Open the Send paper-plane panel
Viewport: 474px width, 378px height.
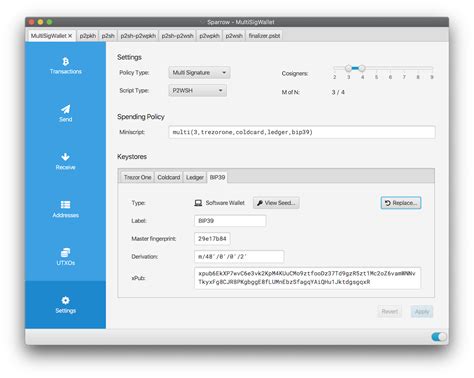tap(66, 113)
